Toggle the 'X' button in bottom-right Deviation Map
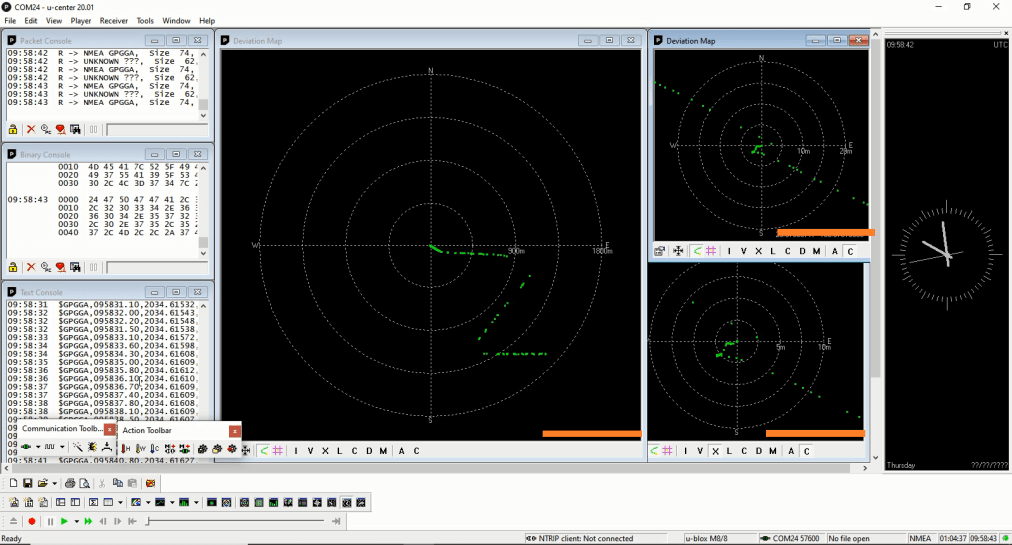This screenshot has width=1012, height=545. pyautogui.click(x=715, y=451)
